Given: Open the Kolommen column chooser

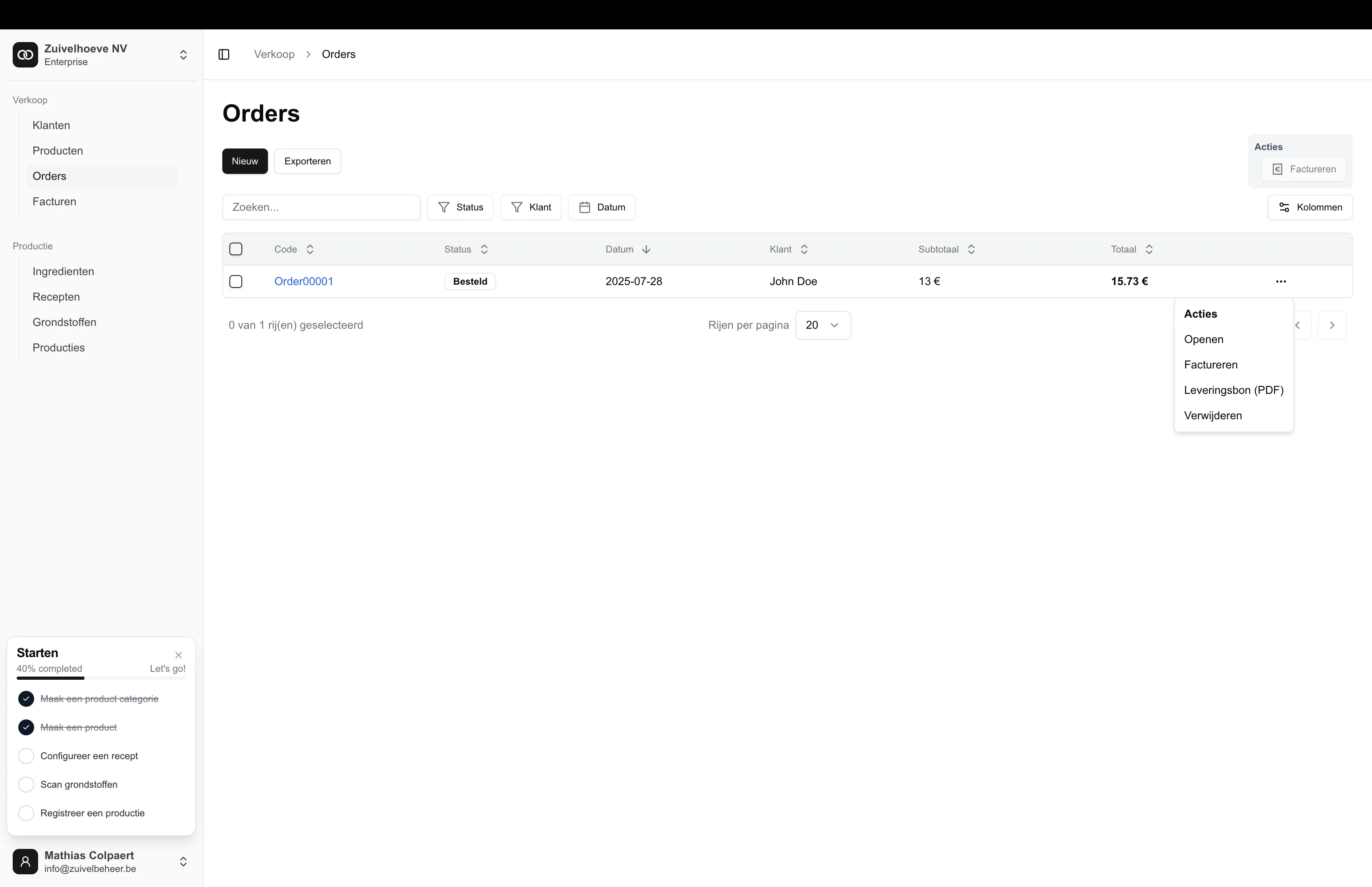Looking at the screenshot, I should pos(1310,207).
